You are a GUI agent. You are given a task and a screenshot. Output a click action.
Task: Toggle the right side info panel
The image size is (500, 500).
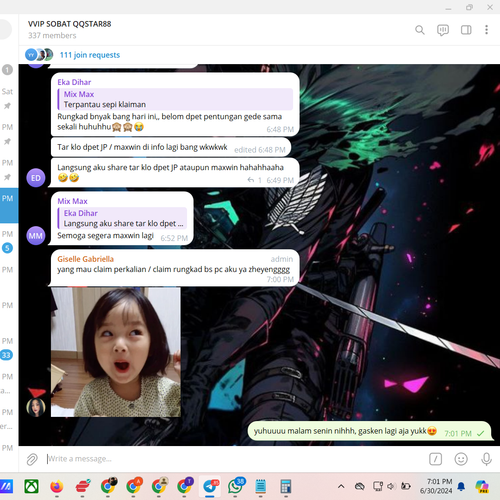(466, 30)
